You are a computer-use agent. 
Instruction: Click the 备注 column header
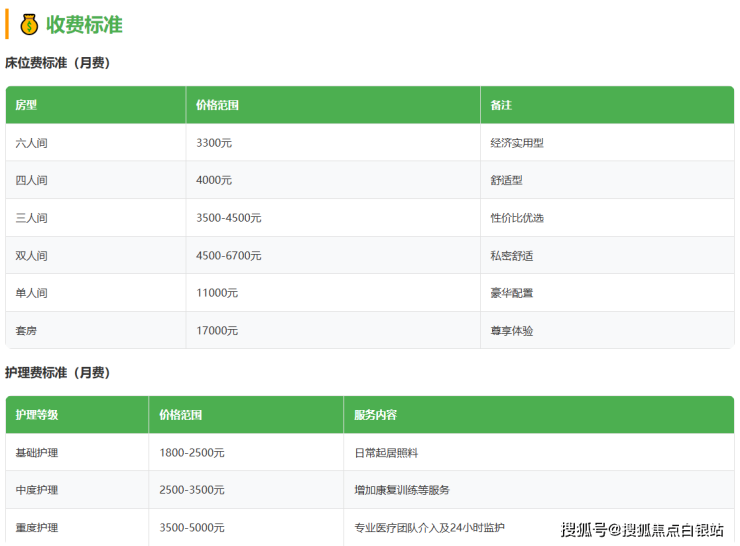(501, 105)
